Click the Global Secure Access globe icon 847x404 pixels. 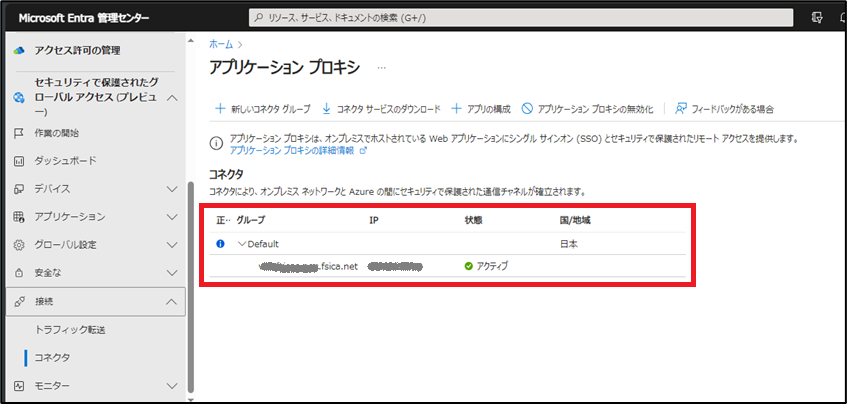[x=19, y=98]
